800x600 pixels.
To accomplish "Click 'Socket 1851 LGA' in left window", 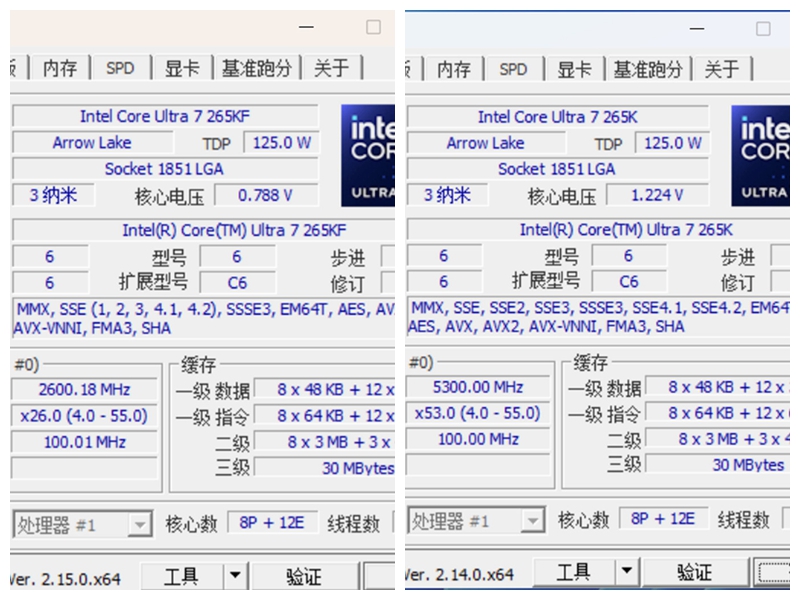I will click(x=164, y=169).
